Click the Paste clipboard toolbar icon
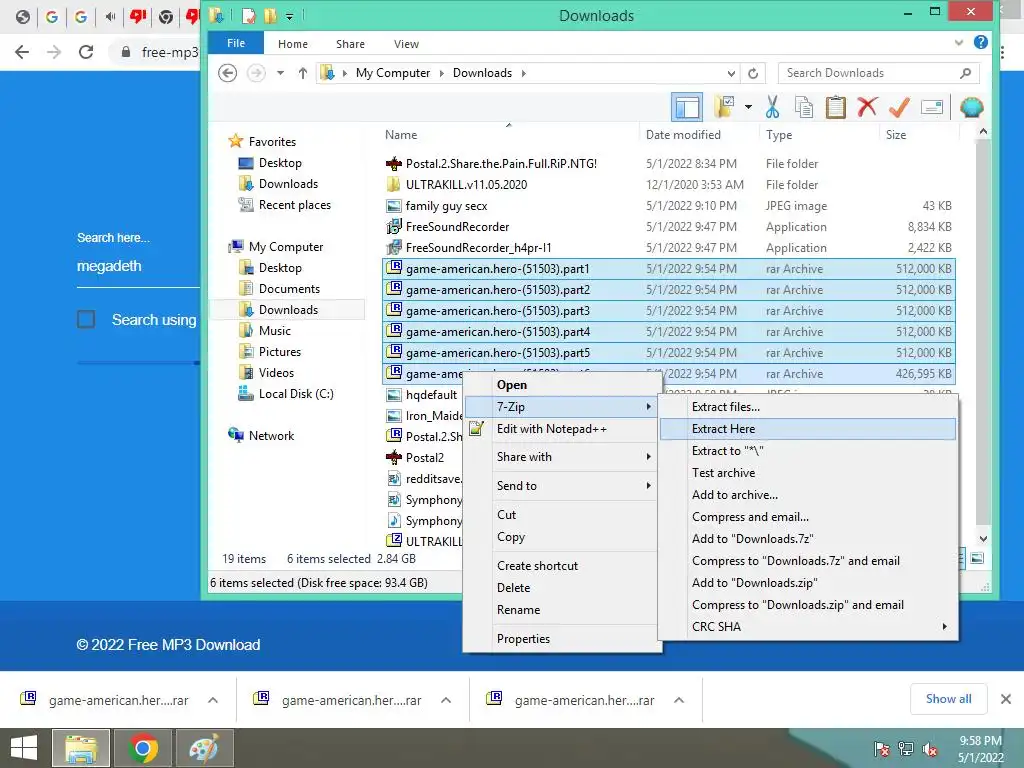 point(835,107)
